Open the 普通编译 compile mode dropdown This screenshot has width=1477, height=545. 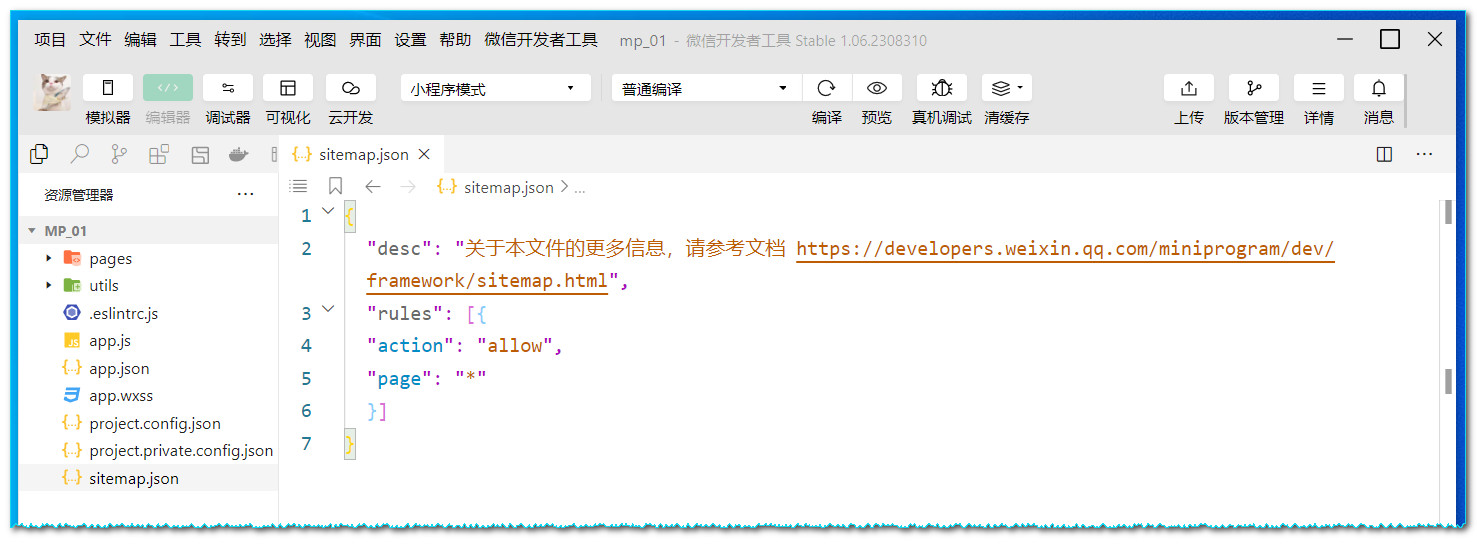point(706,88)
